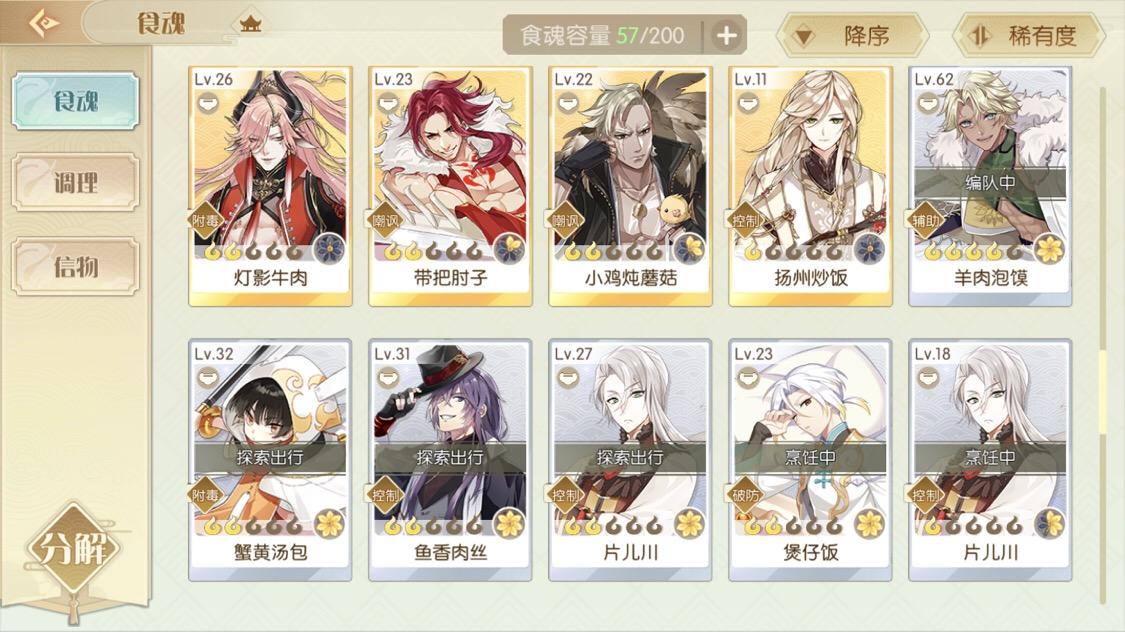The height and width of the screenshot is (632, 1125).
Task: Click the 破防 badge on 煲仔饭
Action: pyautogui.click(x=745, y=495)
